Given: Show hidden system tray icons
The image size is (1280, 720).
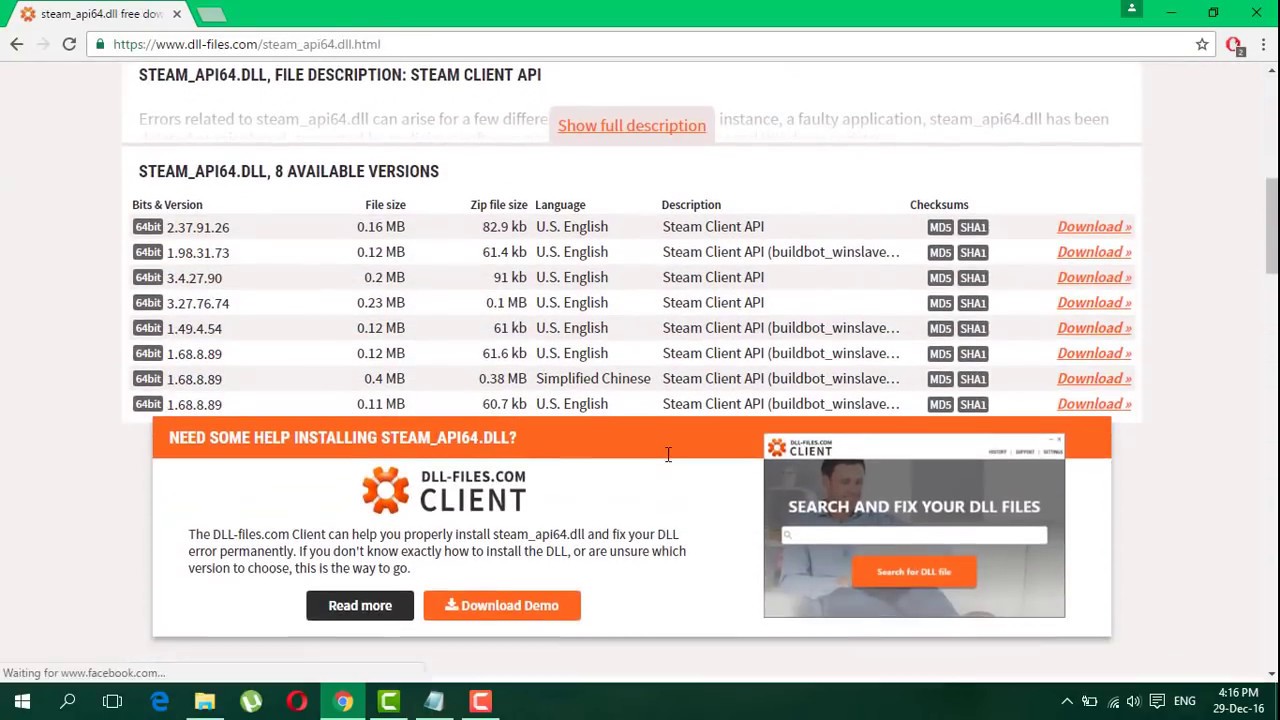Looking at the screenshot, I should (x=1067, y=701).
